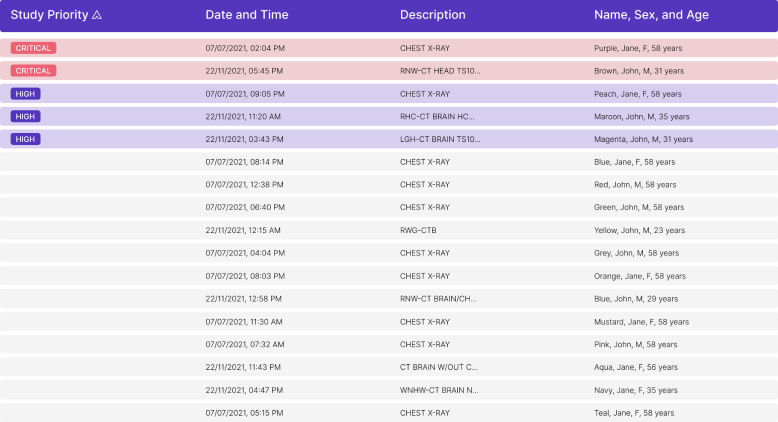Click the HIGH badge for Peach, Jane

point(25,94)
